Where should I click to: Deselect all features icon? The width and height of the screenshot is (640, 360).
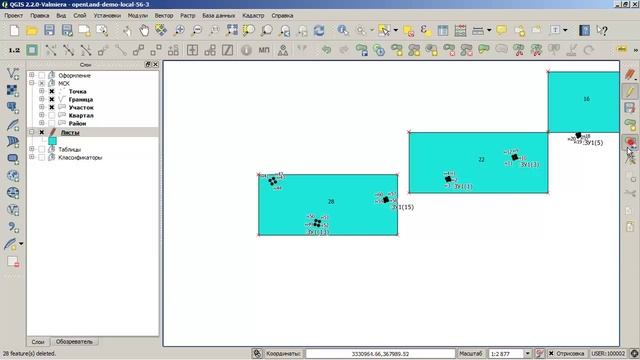pyautogui.click(x=408, y=31)
